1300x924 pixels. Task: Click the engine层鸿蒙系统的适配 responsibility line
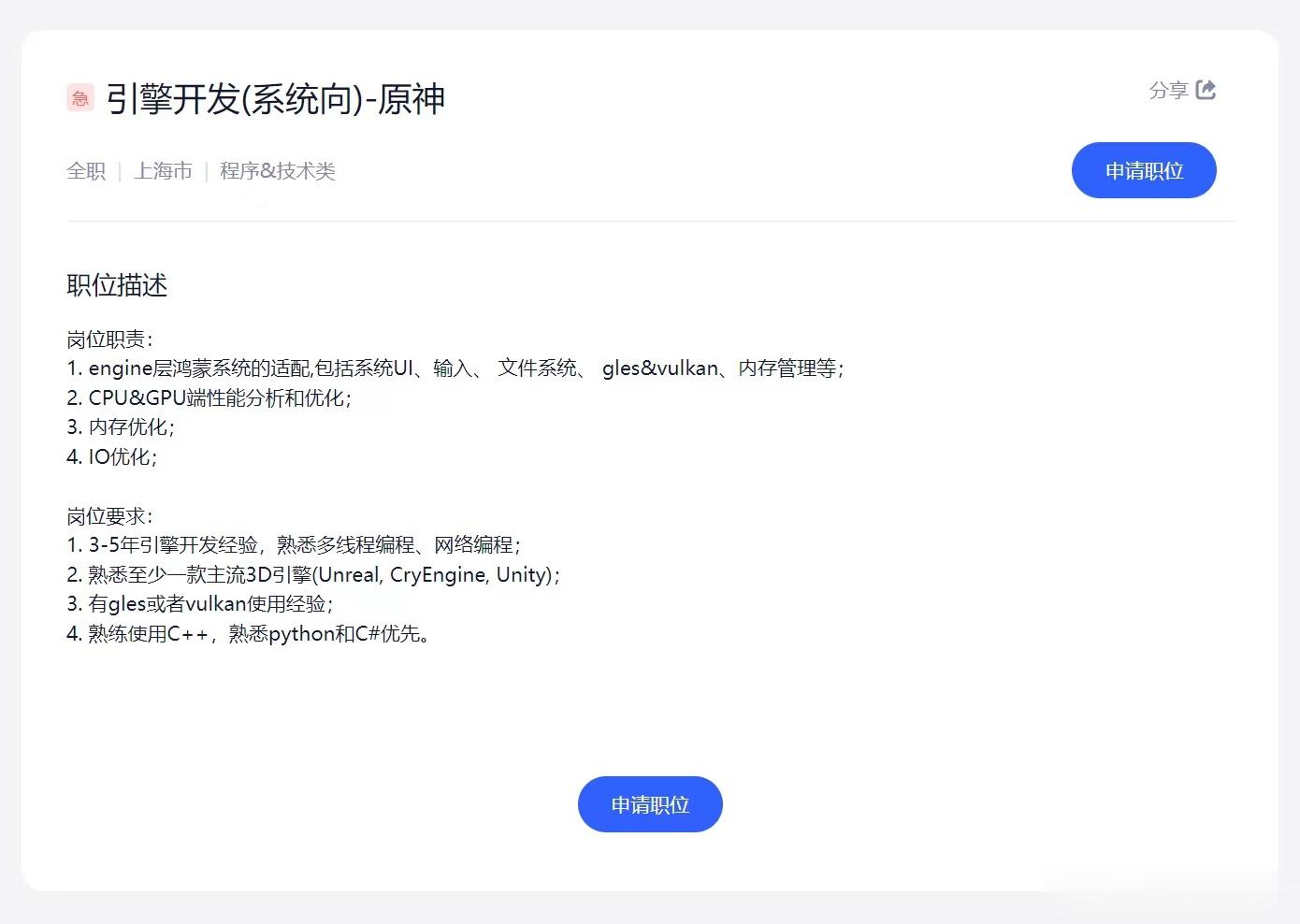(455, 368)
